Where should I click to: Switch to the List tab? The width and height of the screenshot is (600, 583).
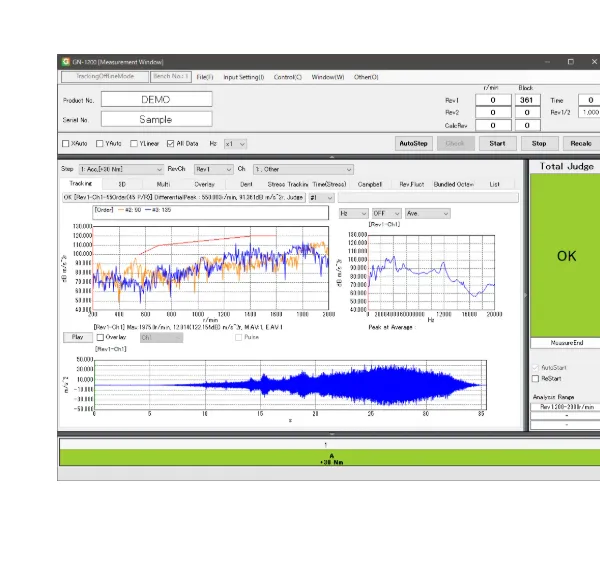494,184
